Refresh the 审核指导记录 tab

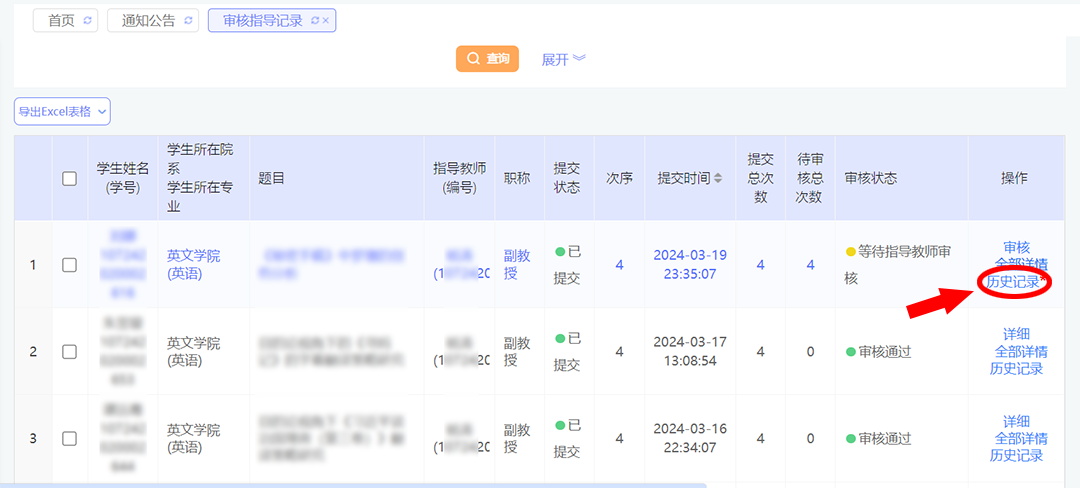315,21
